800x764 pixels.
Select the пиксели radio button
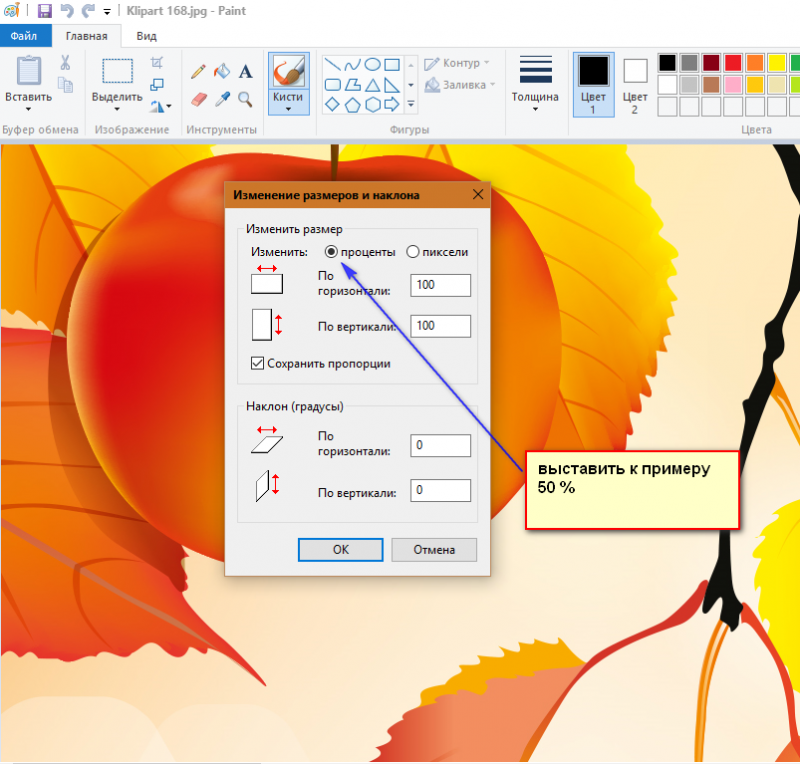[x=413, y=252]
